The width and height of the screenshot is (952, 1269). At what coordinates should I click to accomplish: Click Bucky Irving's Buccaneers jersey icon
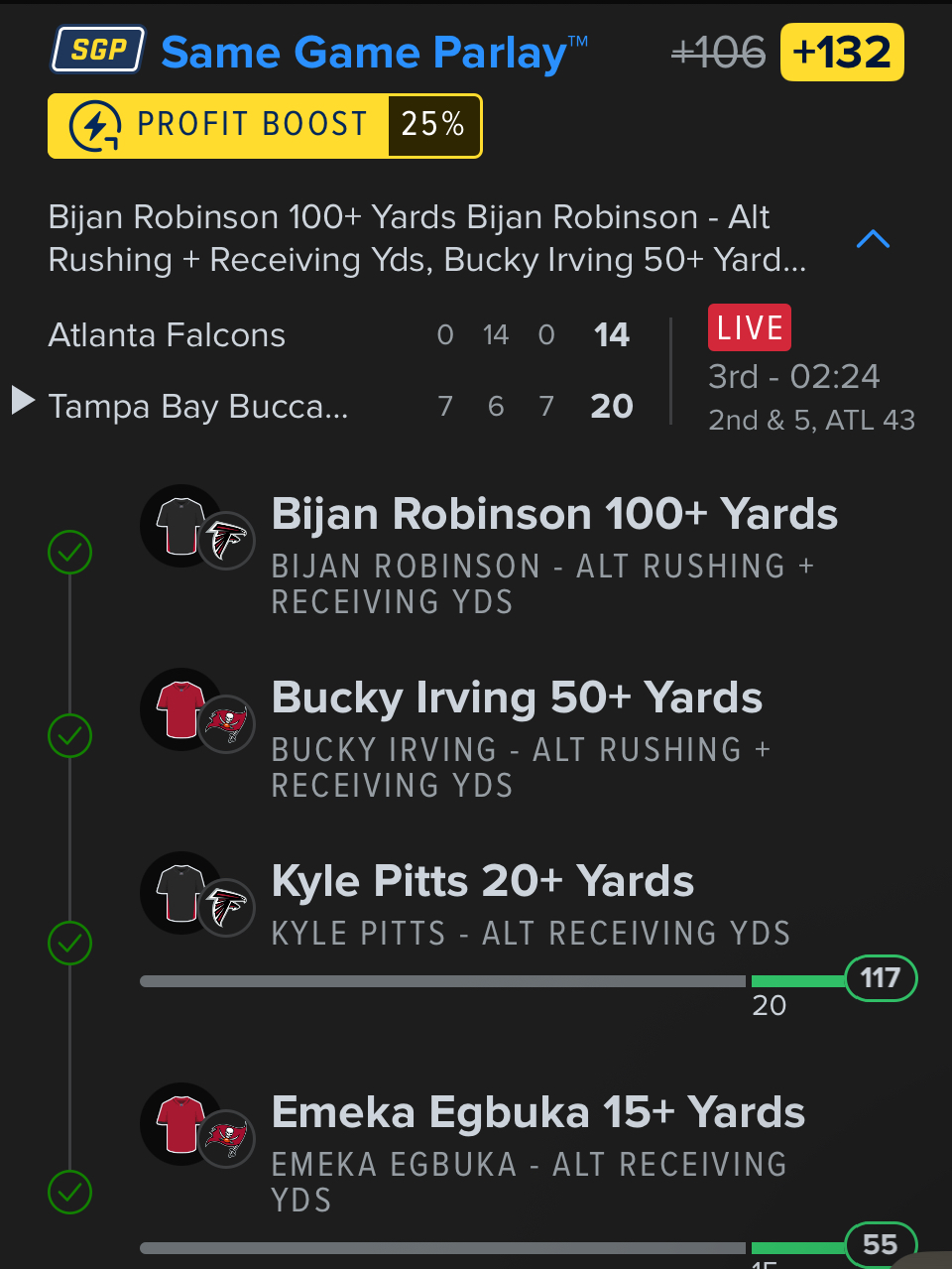click(181, 709)
